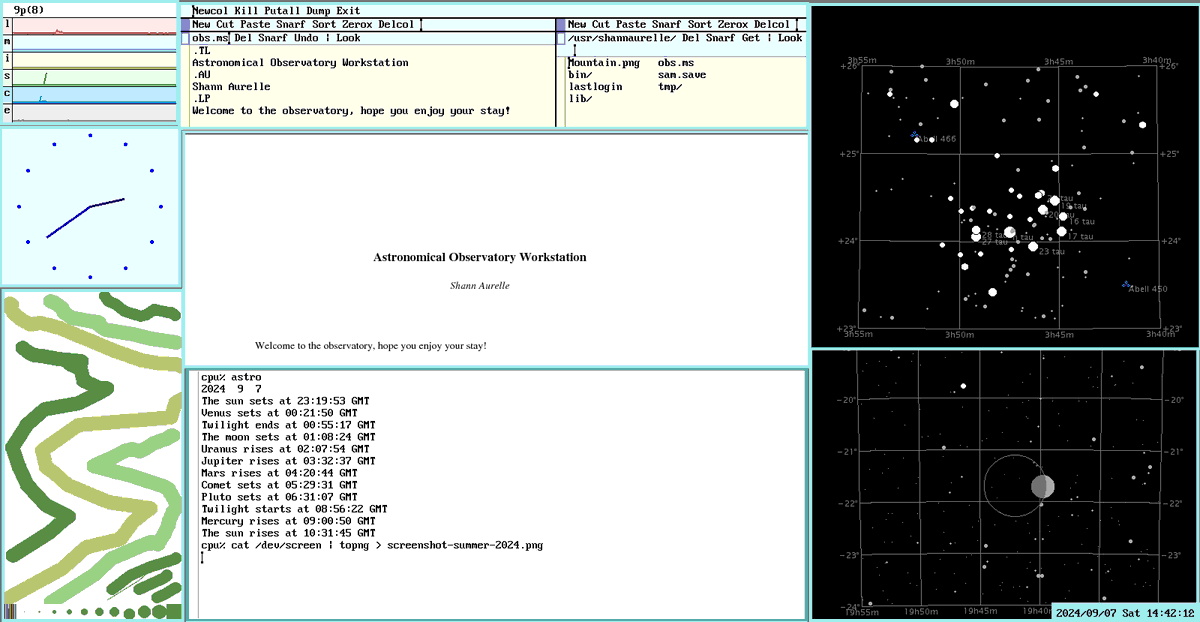Click Zerox in the right column tag
Screen dimensions: 1200x622
click(x=733, y=24)
